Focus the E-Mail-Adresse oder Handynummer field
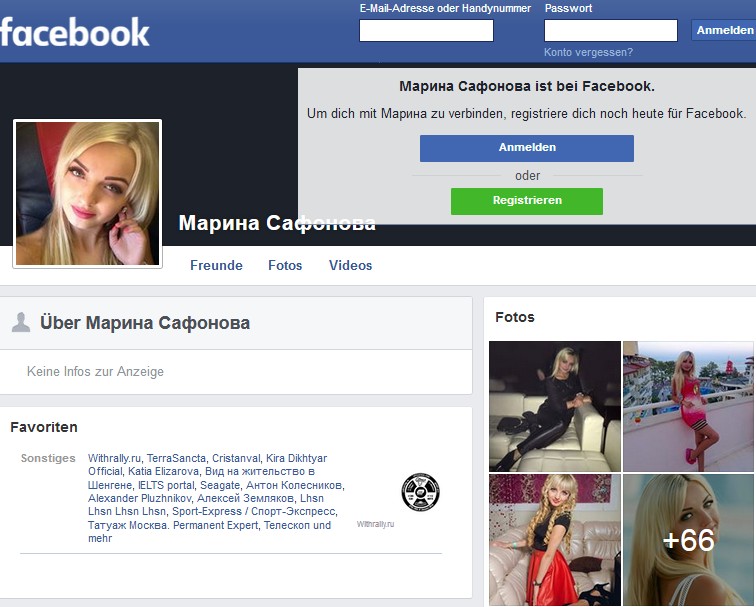756x607 pixels. pos(426,30)
